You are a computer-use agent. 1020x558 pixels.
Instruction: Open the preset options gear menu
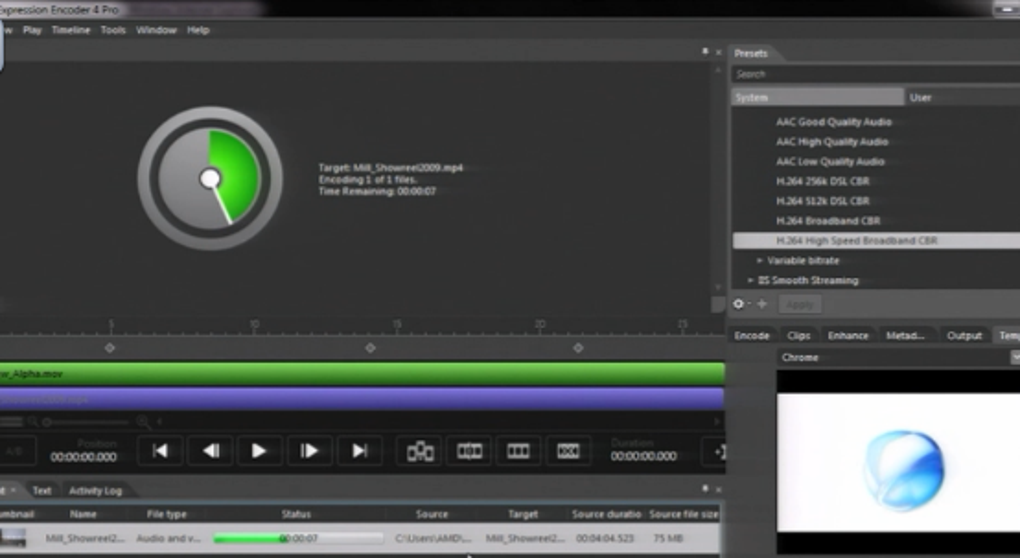click(x=740, y=304)
